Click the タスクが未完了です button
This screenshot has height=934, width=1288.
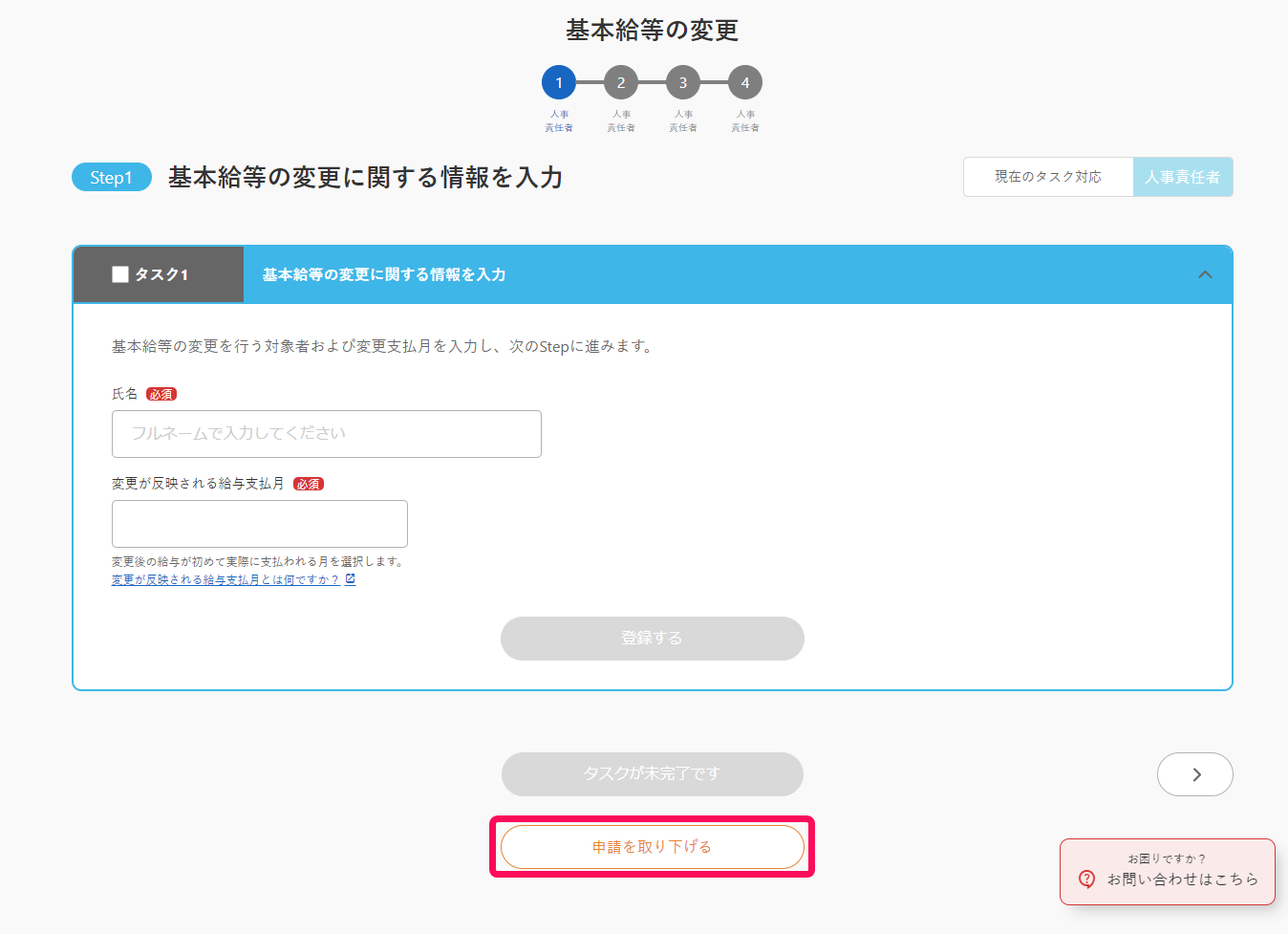point(653,774)
